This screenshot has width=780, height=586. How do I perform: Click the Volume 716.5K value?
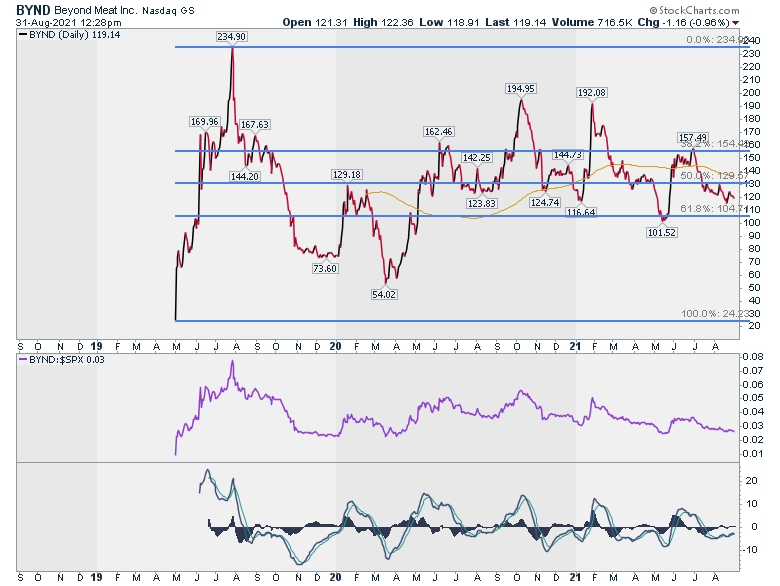point(592,22)
